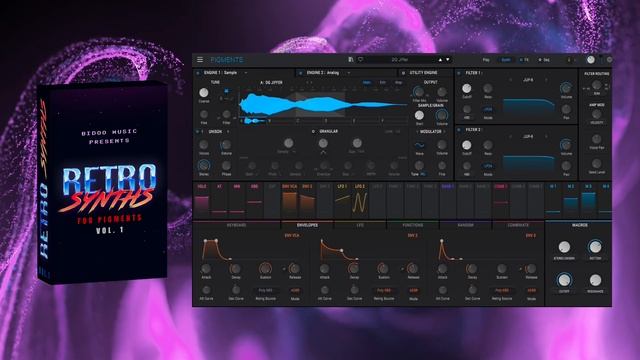Open the Functions modulation tab
Viewport: 640px width, 360px height.
413,225
